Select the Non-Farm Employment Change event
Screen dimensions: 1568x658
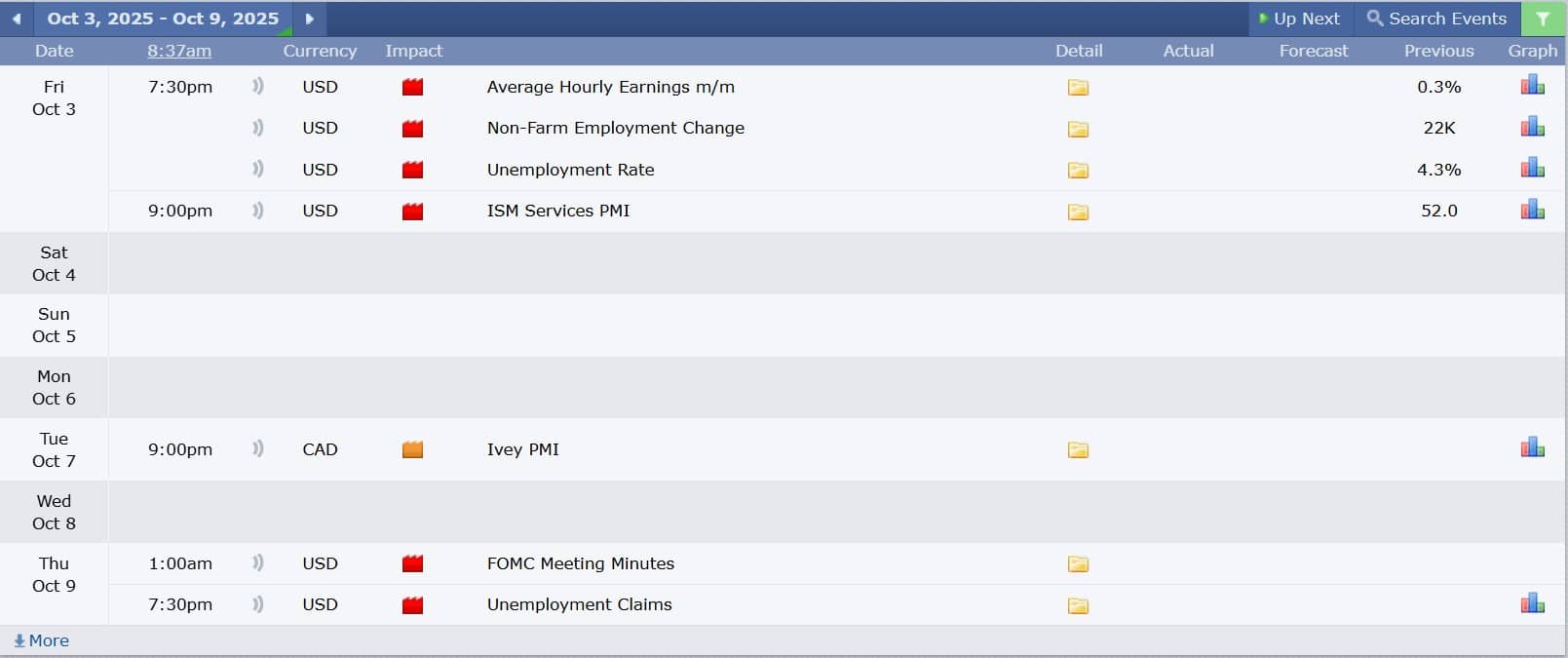coord(615,128)
